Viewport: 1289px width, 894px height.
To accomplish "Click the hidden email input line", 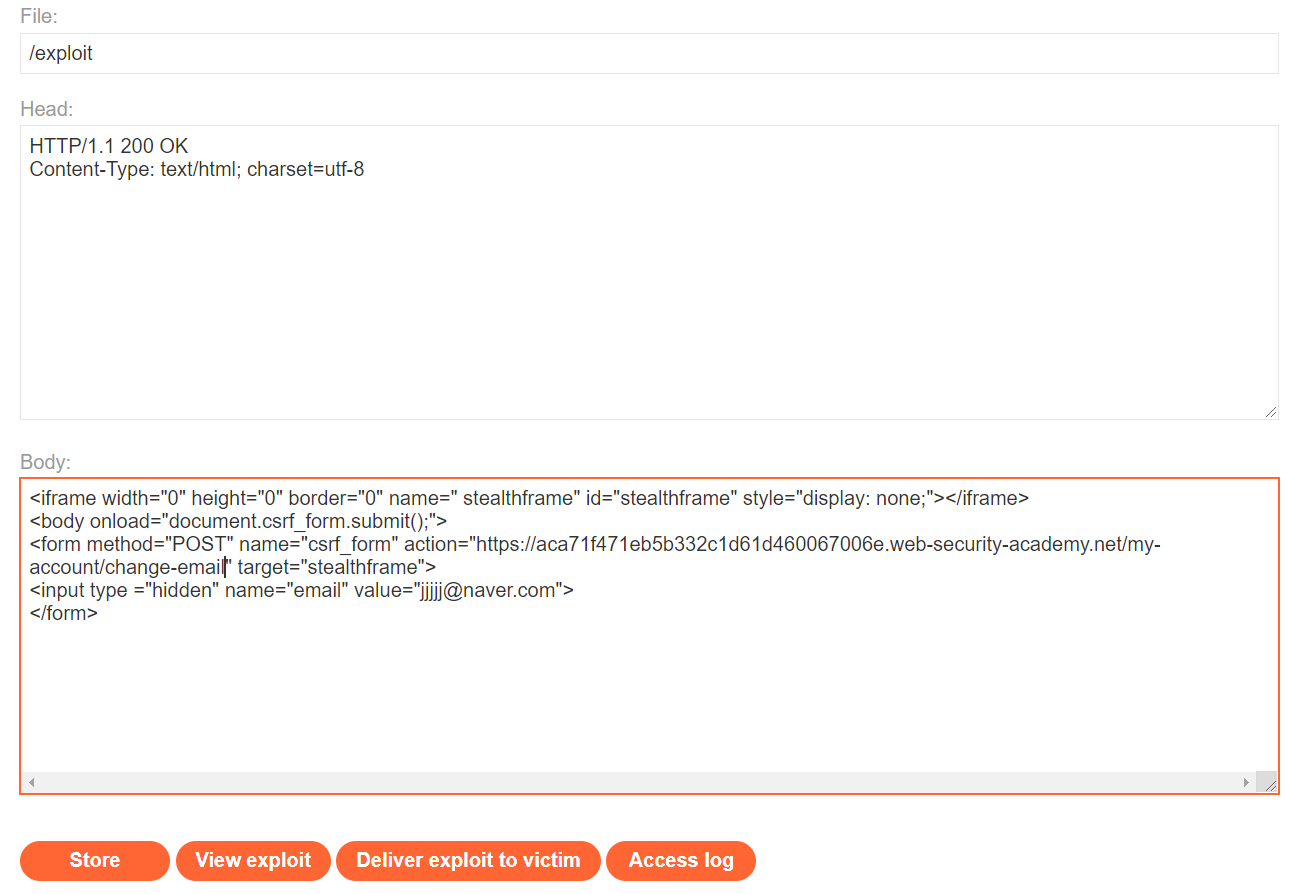I will [302, 591].
